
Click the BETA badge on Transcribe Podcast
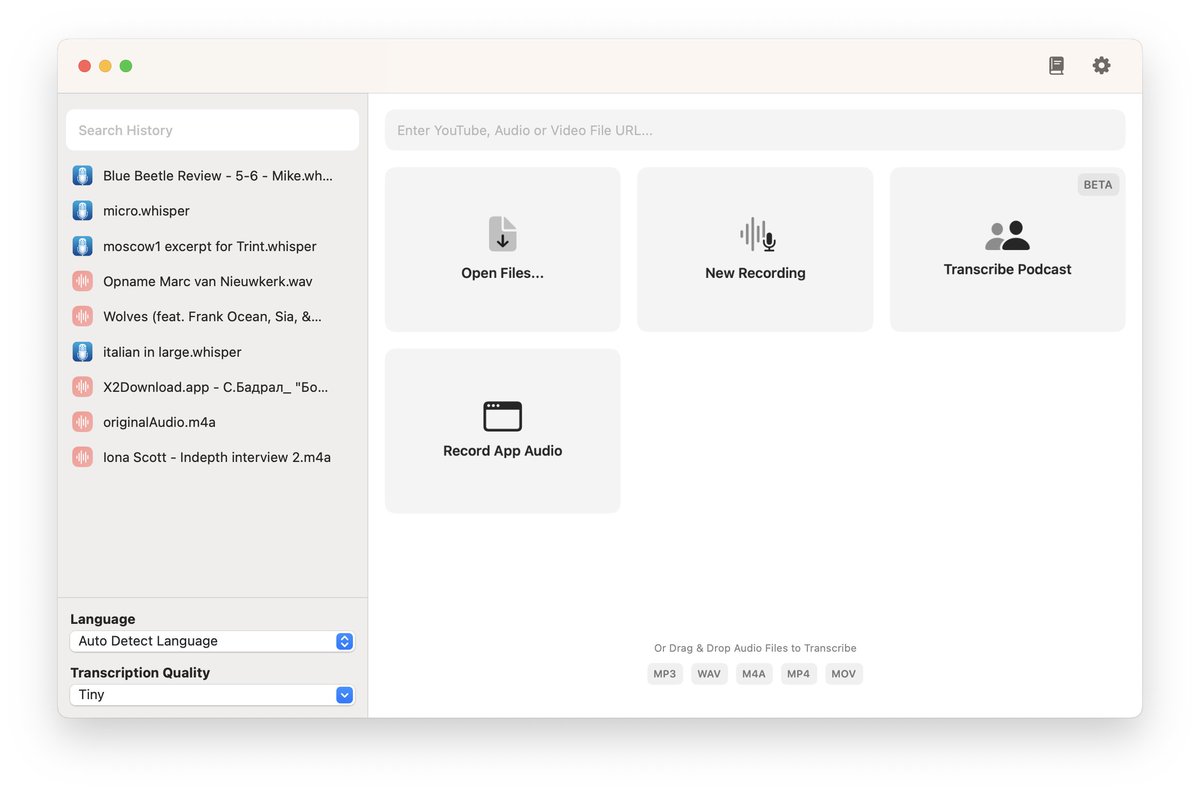pyautogui.click(x=1098, y=185)
